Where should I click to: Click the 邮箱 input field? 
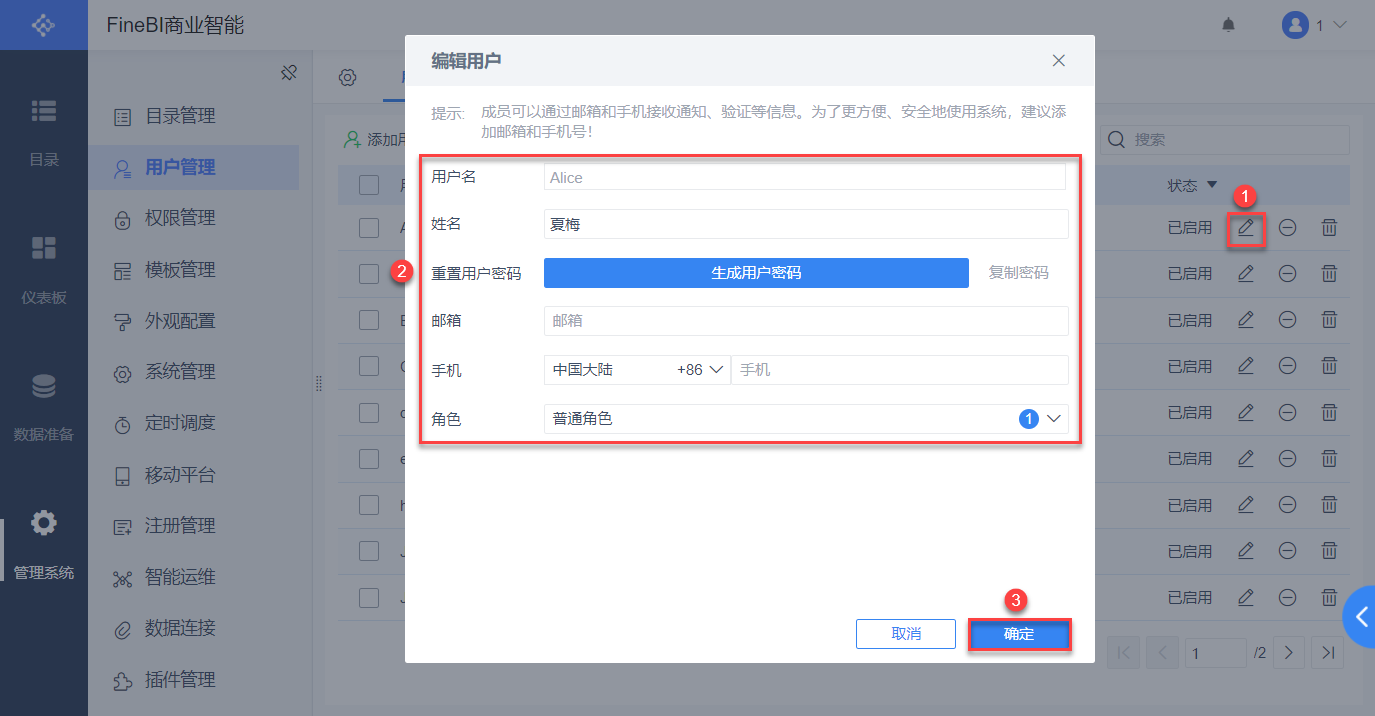[806, 321]
